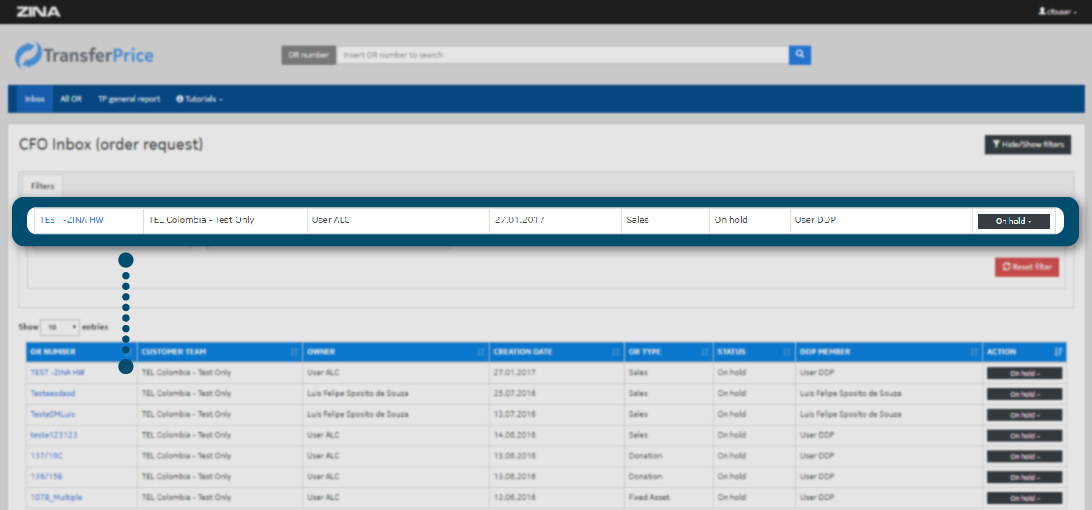Viewport: 1092px width, 510px height.
Task: Click the OR number search field
Action: pos(561,55)
